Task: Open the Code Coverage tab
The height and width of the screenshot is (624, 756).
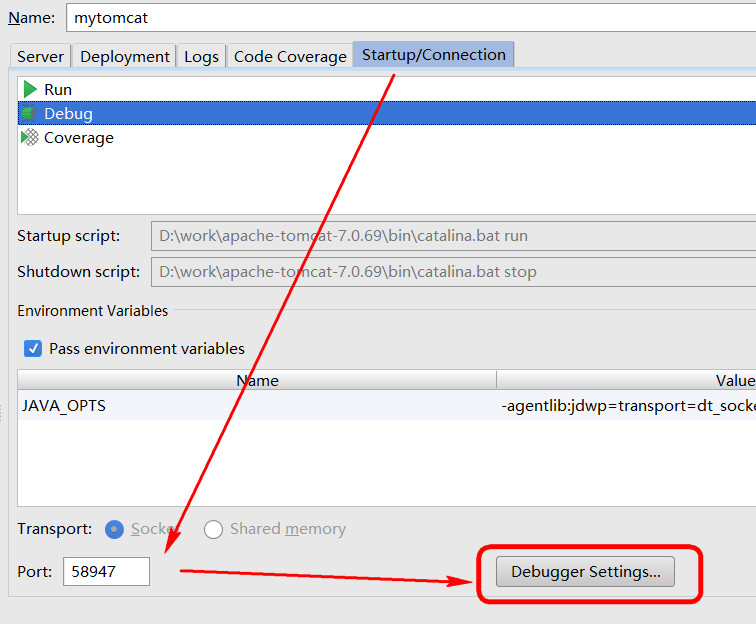Action: click(x=290, y=56)
